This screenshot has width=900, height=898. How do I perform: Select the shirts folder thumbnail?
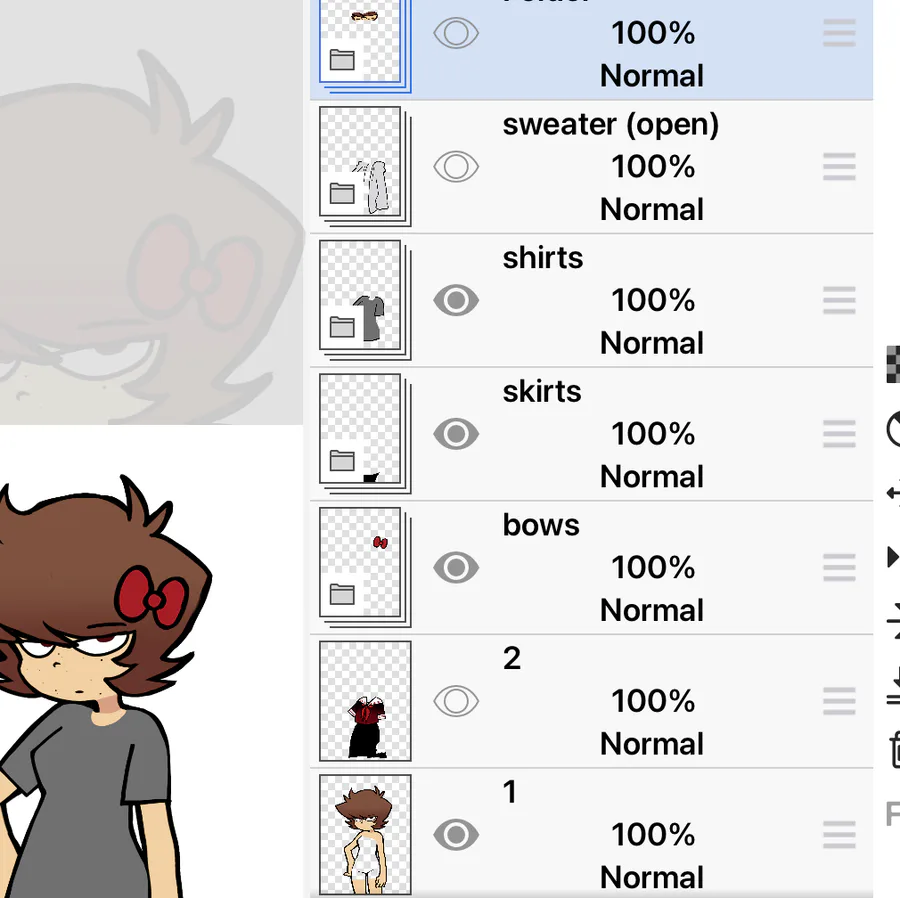(x=364, y=300)
